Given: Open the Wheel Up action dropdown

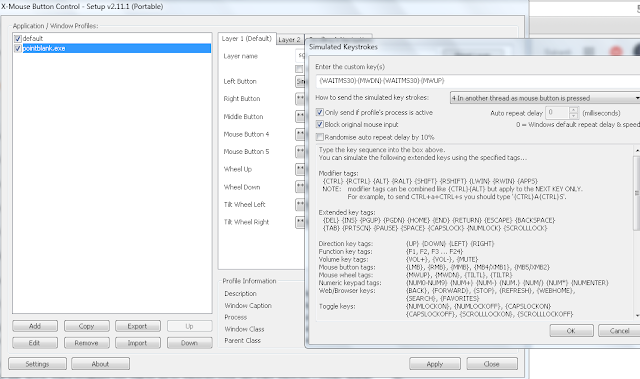Looking at the screenshot, I should 300,169.
